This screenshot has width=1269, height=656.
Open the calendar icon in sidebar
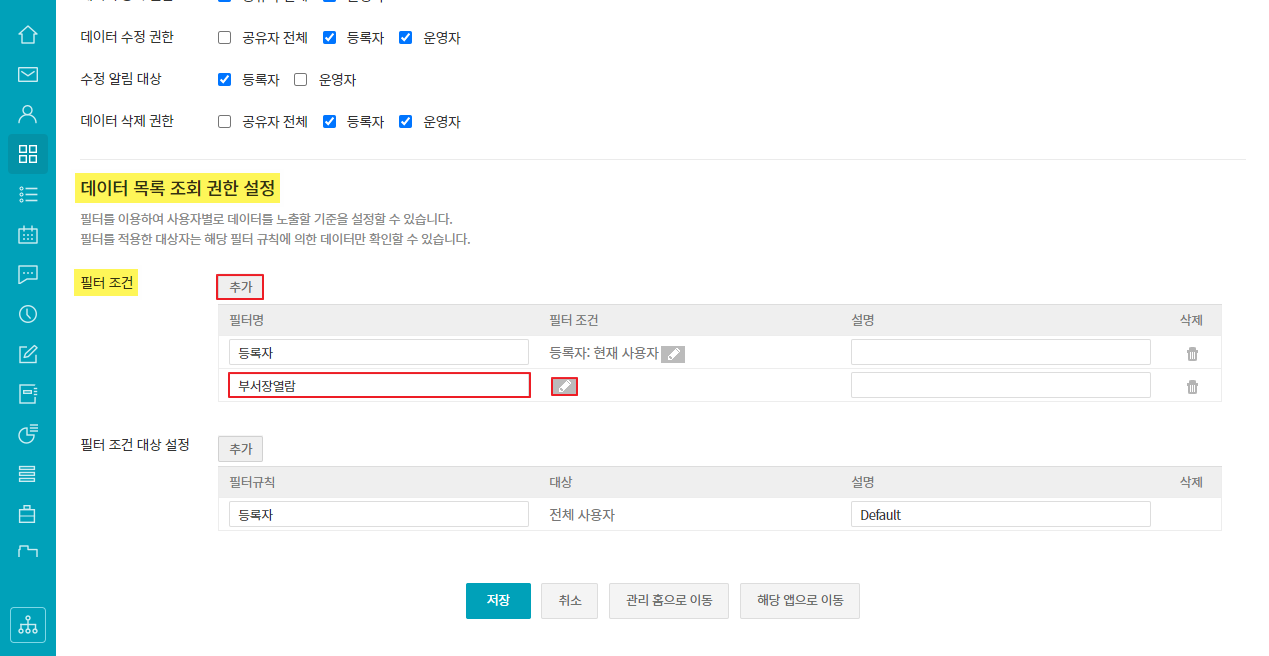(28, 235)
